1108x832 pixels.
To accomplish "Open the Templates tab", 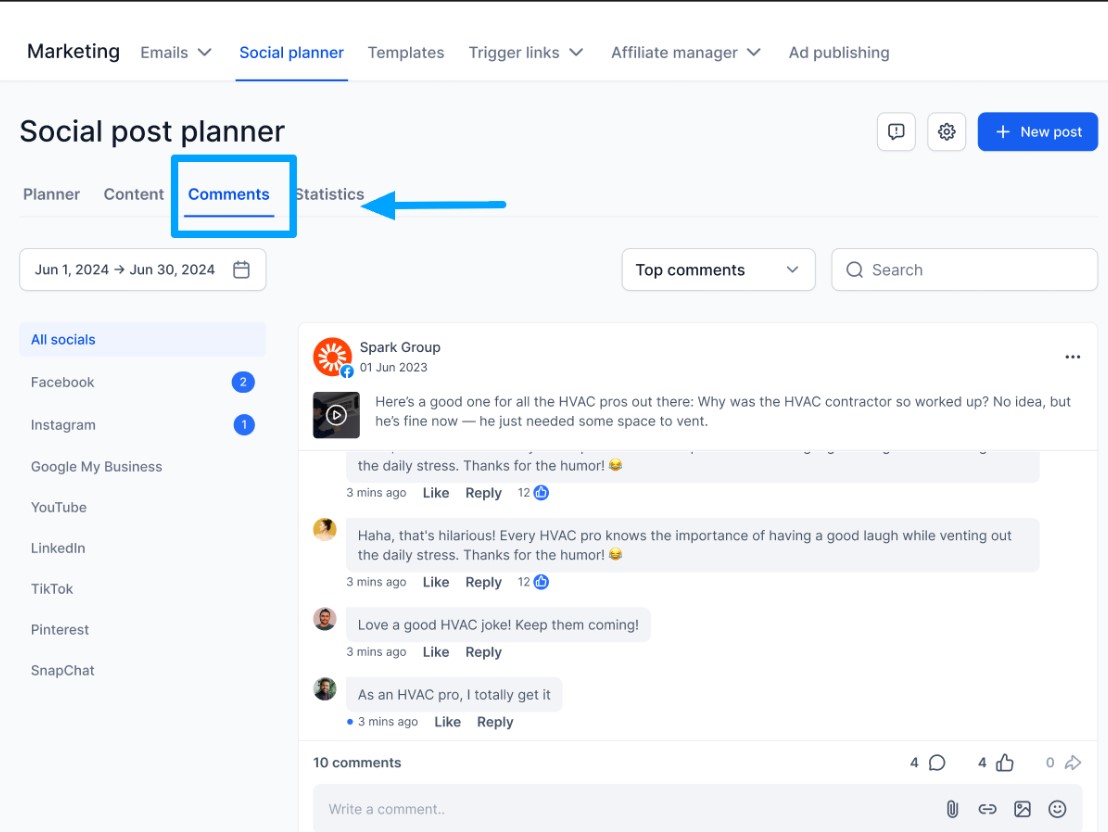I will [x=406, y=52].
